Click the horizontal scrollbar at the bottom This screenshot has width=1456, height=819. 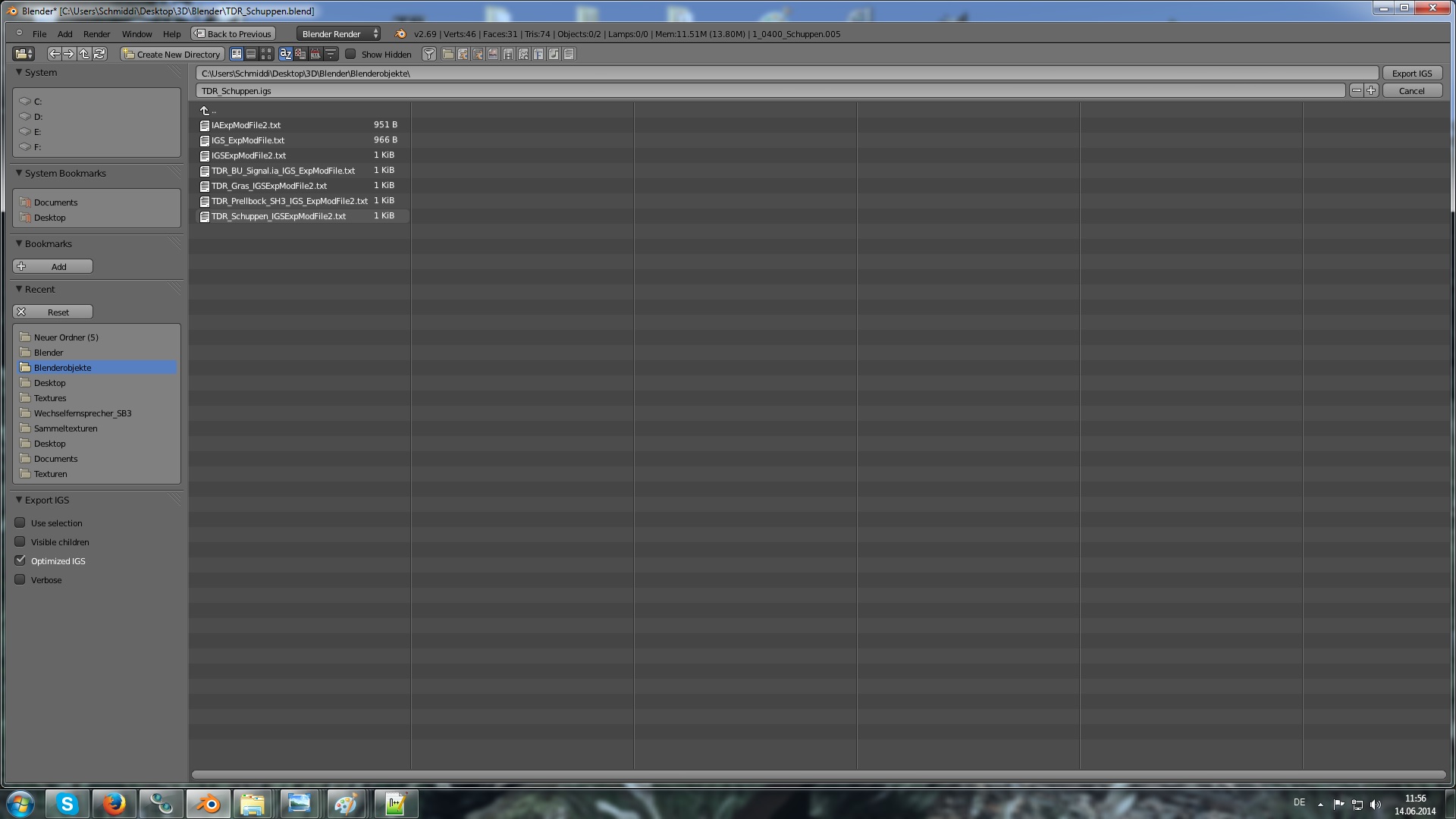coord(818,774)
